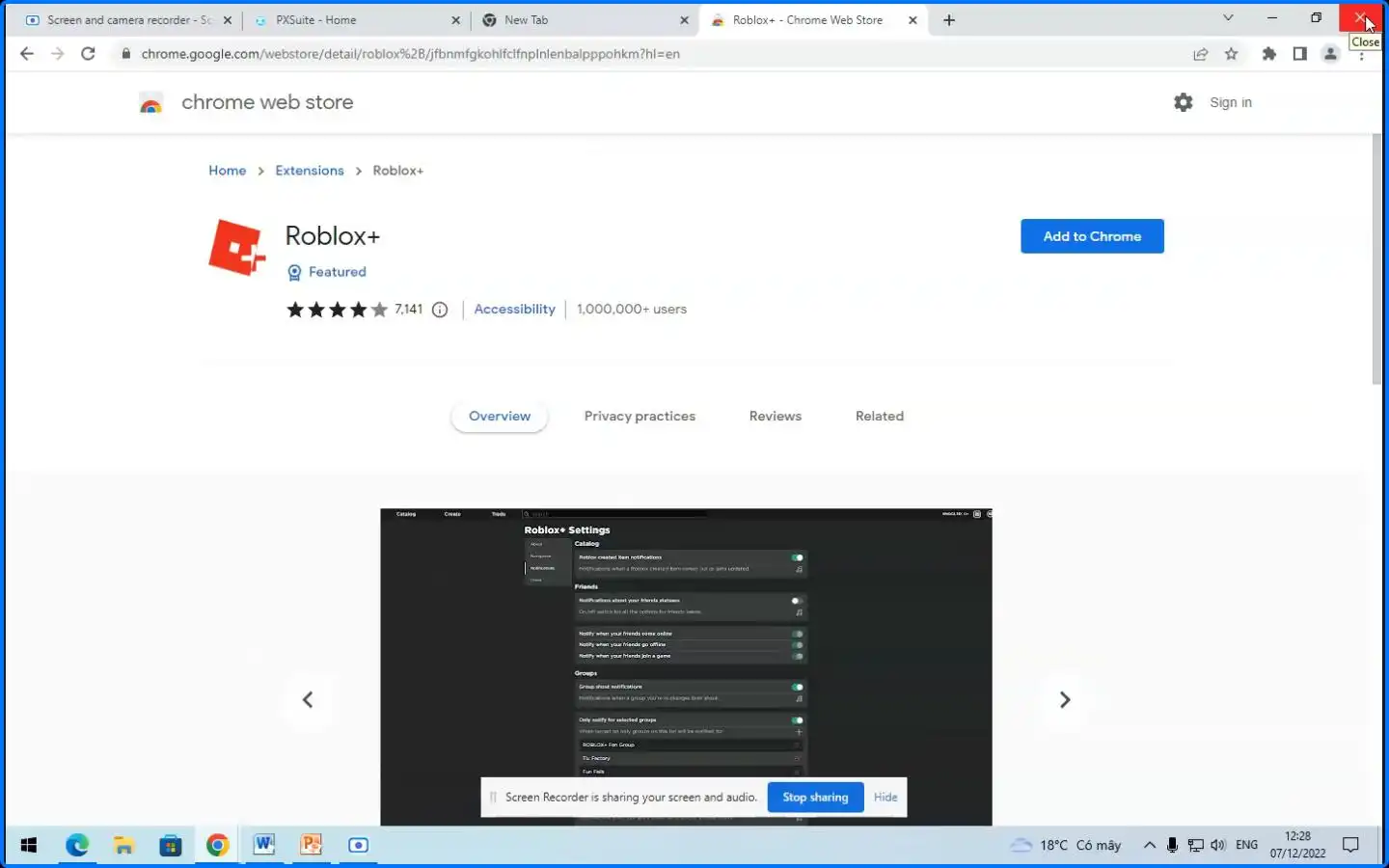
Task: Stop sharing the screen
Action: (815, 798)
